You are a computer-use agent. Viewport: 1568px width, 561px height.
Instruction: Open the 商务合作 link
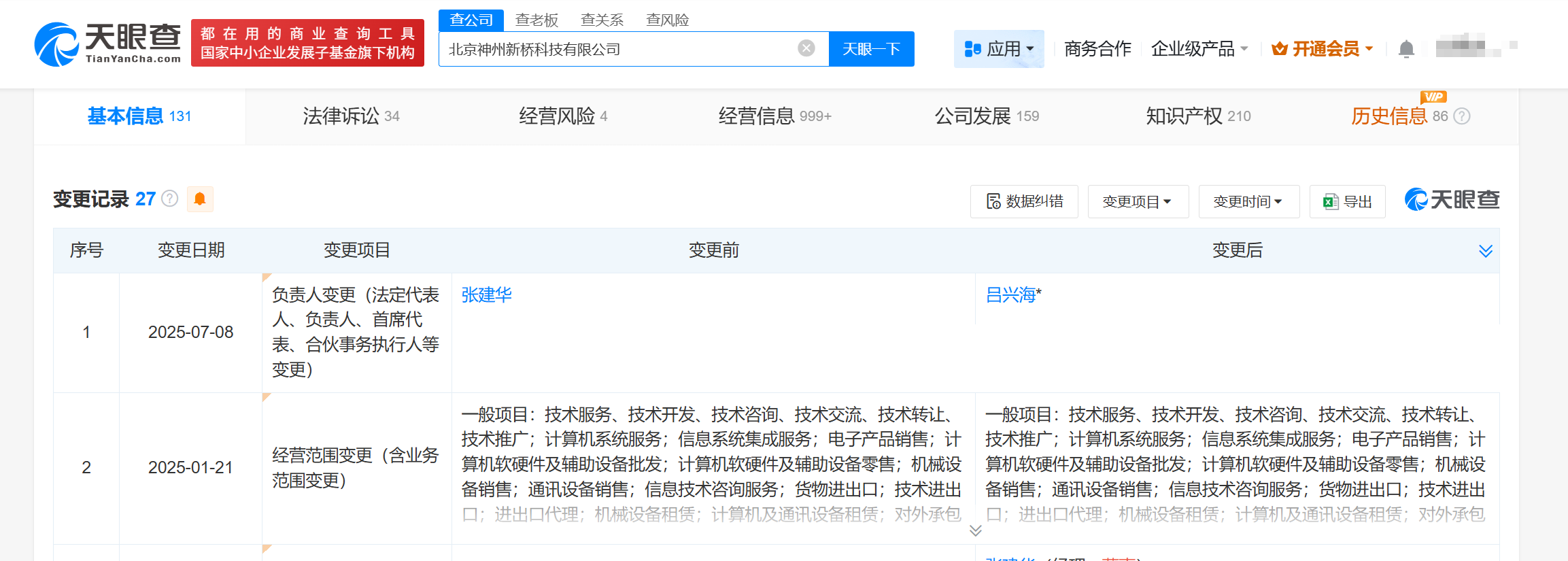1097,49
